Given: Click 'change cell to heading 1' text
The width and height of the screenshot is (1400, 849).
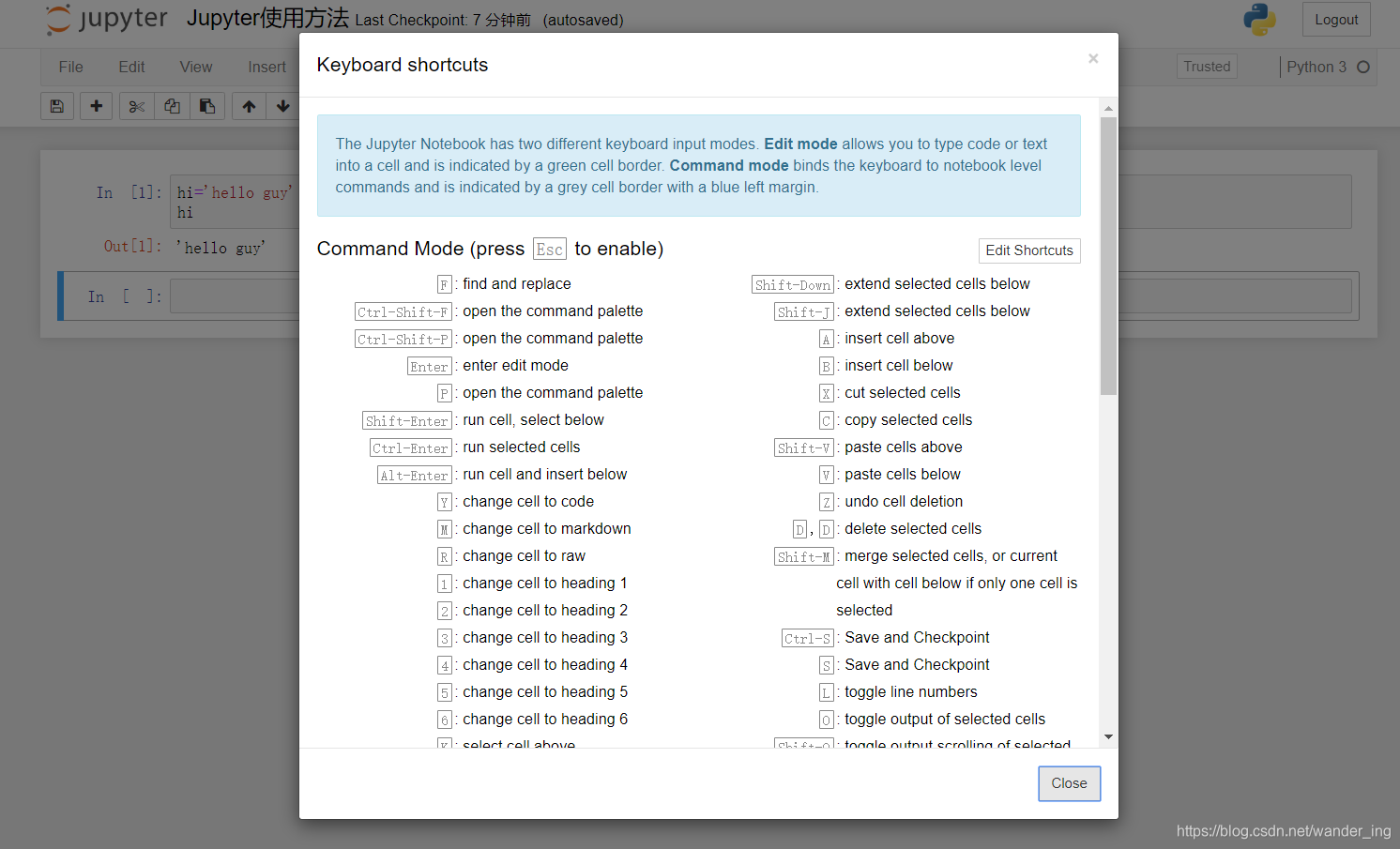Looking at the screenshot, I should click(x=544, y=583).
